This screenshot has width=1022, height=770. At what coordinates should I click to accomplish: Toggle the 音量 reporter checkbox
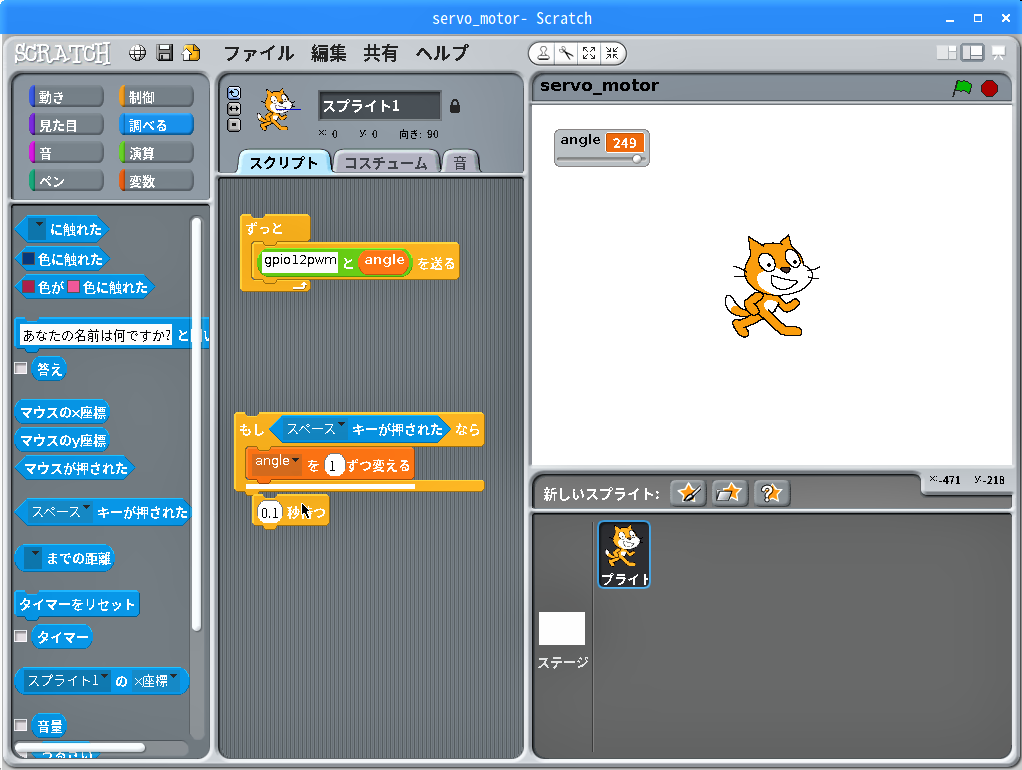pos(21,724)
